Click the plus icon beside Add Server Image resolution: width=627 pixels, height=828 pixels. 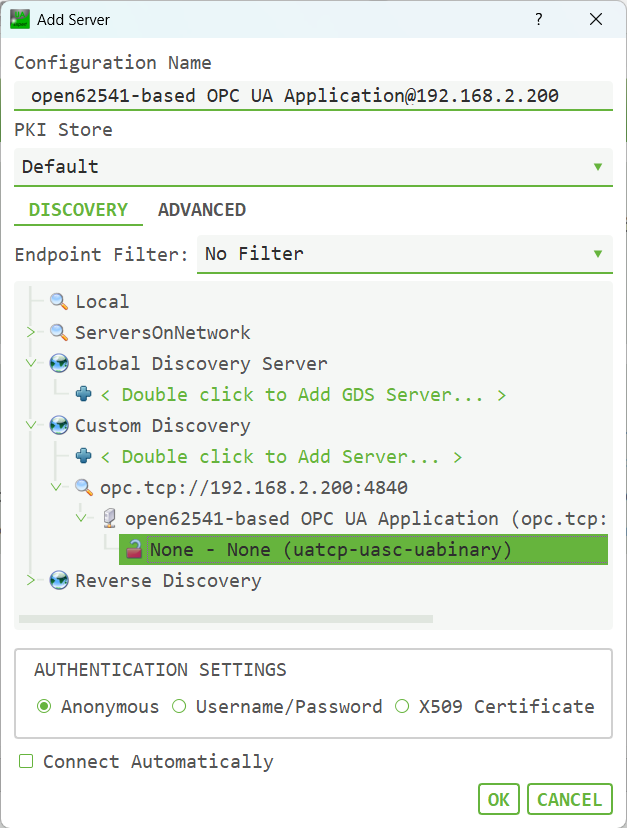tap(83, 456)
